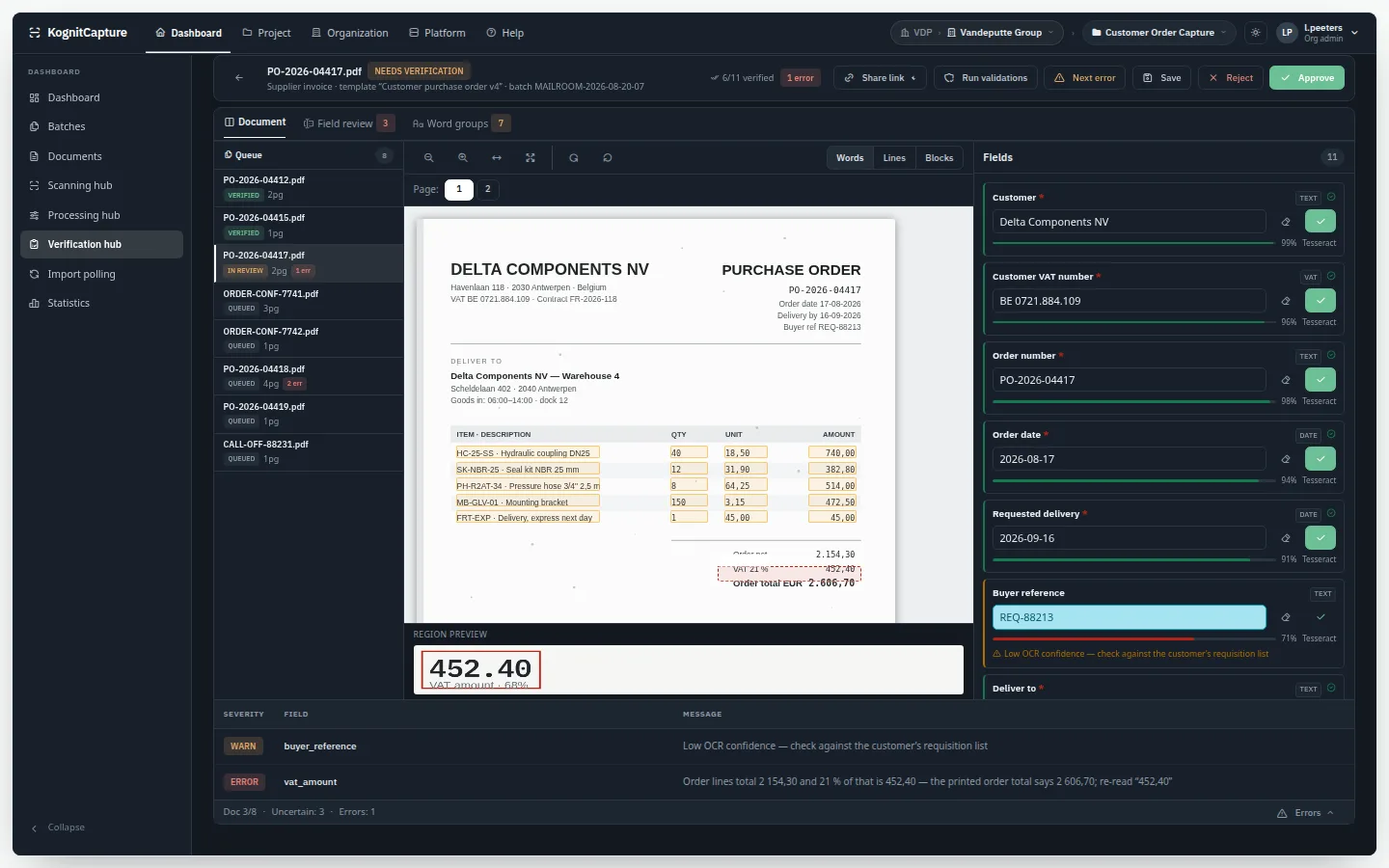The image size is (1389, 868).
Task: Open the Project menu
Action: (266, 33)
